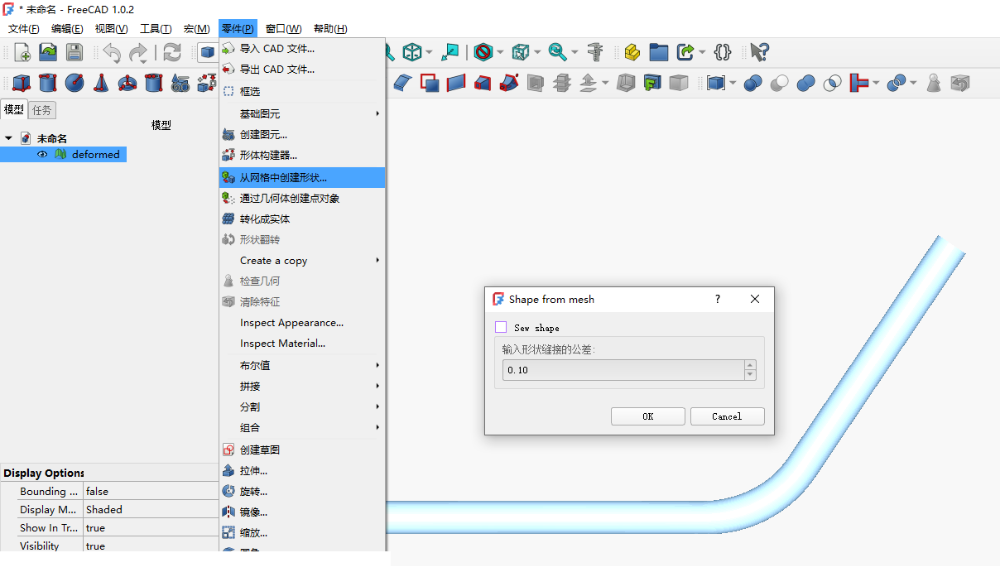Create a Tube primitive
This screenshot has width=1000, height=566.
point(154,83)
